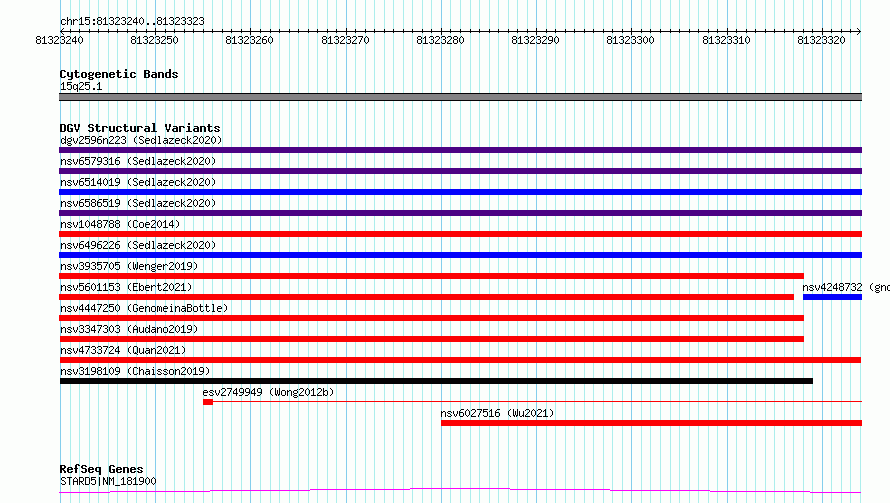The width and height of the screenshot is (890, 503).
Task: Click the red bar under nsv1048788
Action: 460,234
